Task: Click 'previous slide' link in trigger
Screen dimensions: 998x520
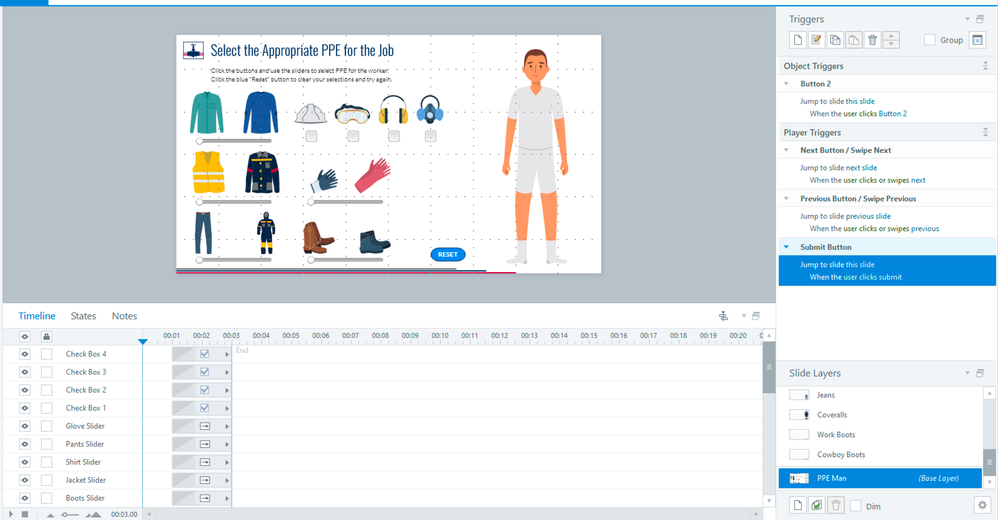Action: pyautogui.click(x=868, y=216)
